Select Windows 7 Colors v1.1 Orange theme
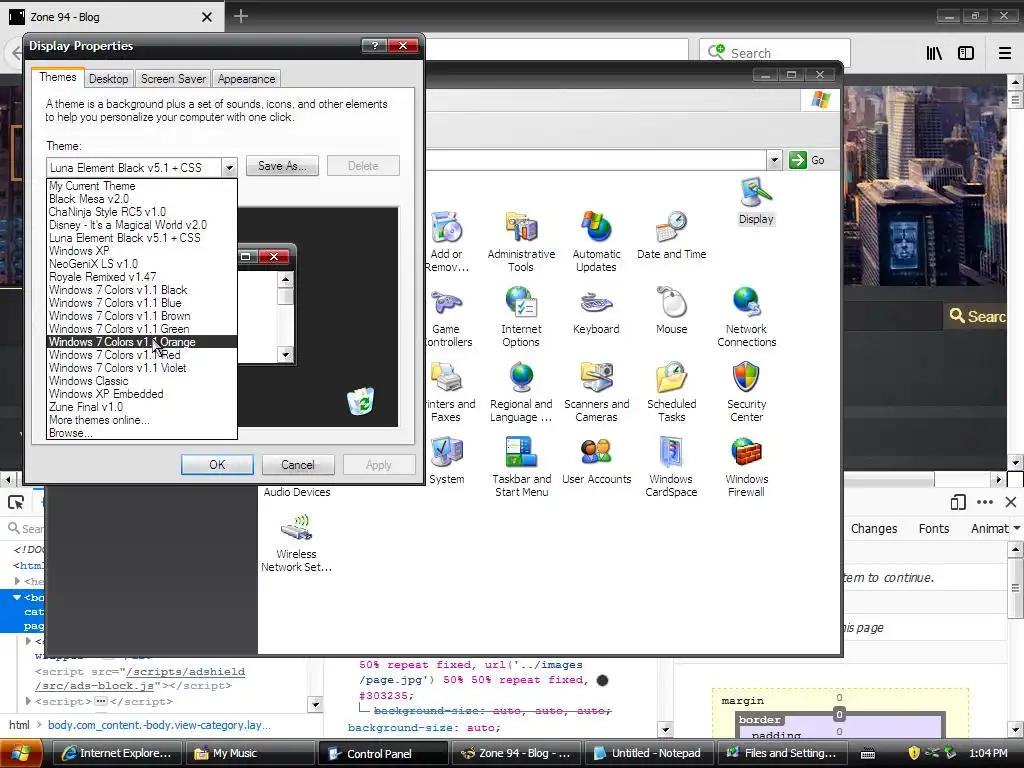Viewport: 1024px width, 768px height. [142, 342]
